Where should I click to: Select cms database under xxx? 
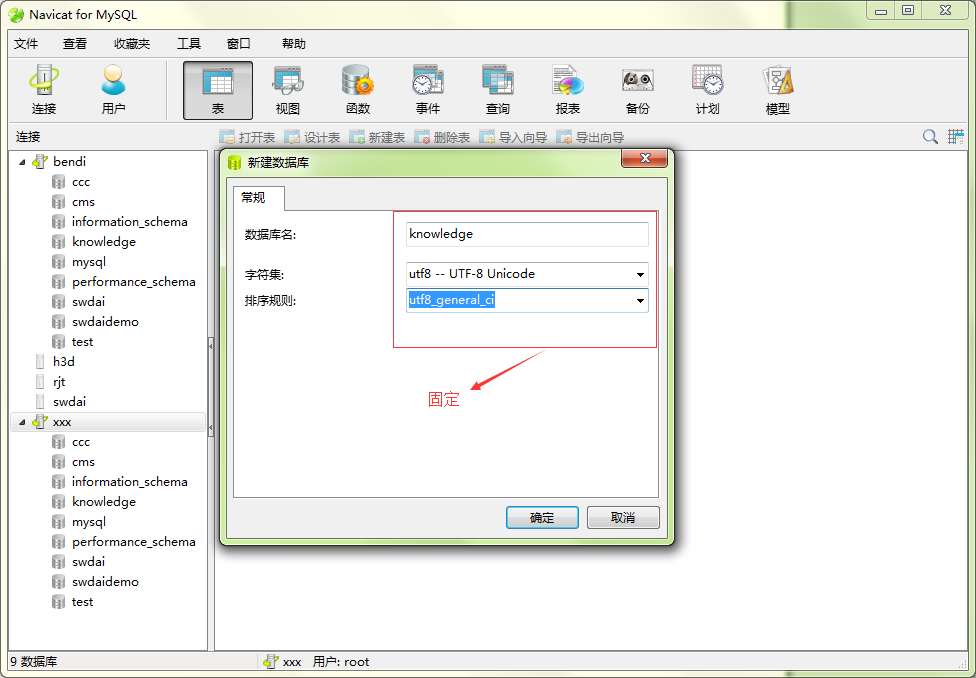[83, 462]
